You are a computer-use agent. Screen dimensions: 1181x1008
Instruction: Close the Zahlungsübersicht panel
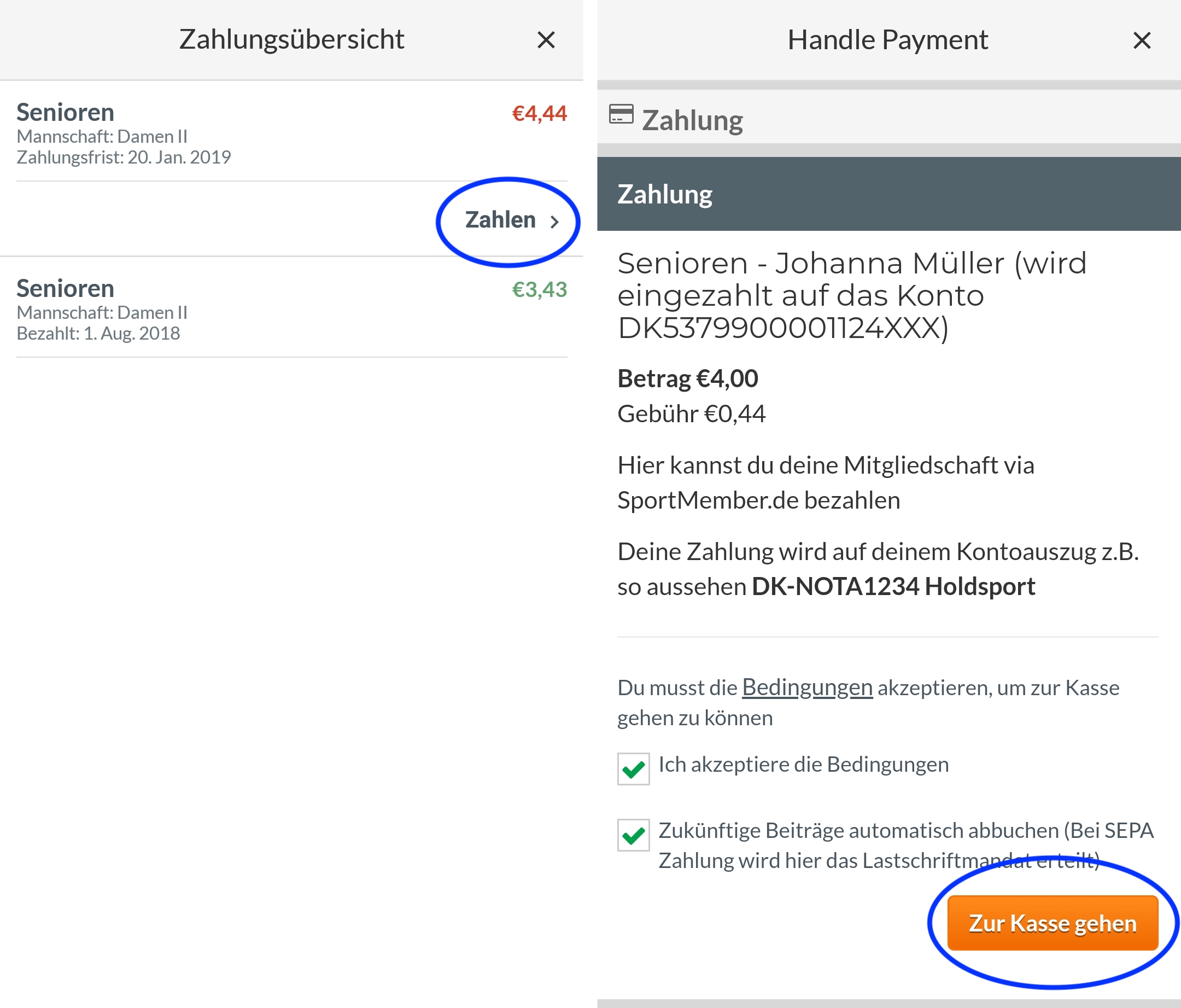pos(546,40)
